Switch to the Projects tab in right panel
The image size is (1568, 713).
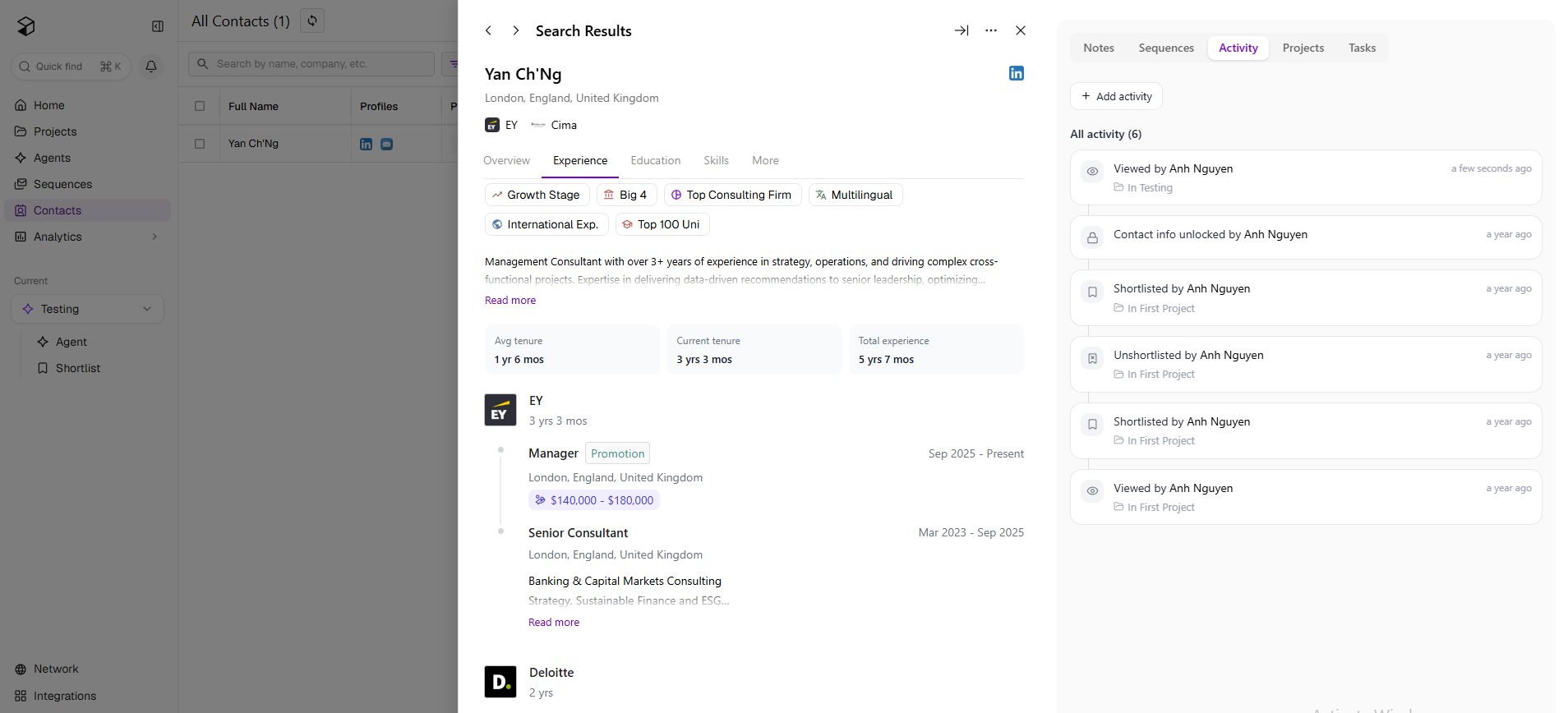[1303, 48]
